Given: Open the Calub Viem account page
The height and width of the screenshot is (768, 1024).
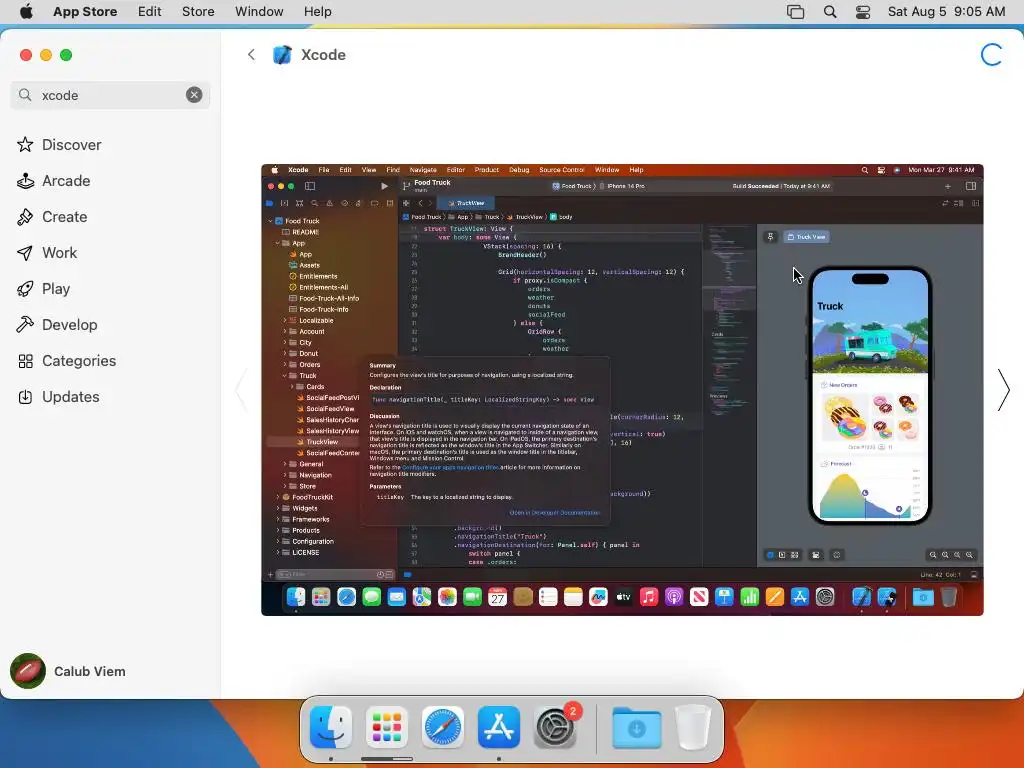Looking at the screenshot, I should (68, 671).
